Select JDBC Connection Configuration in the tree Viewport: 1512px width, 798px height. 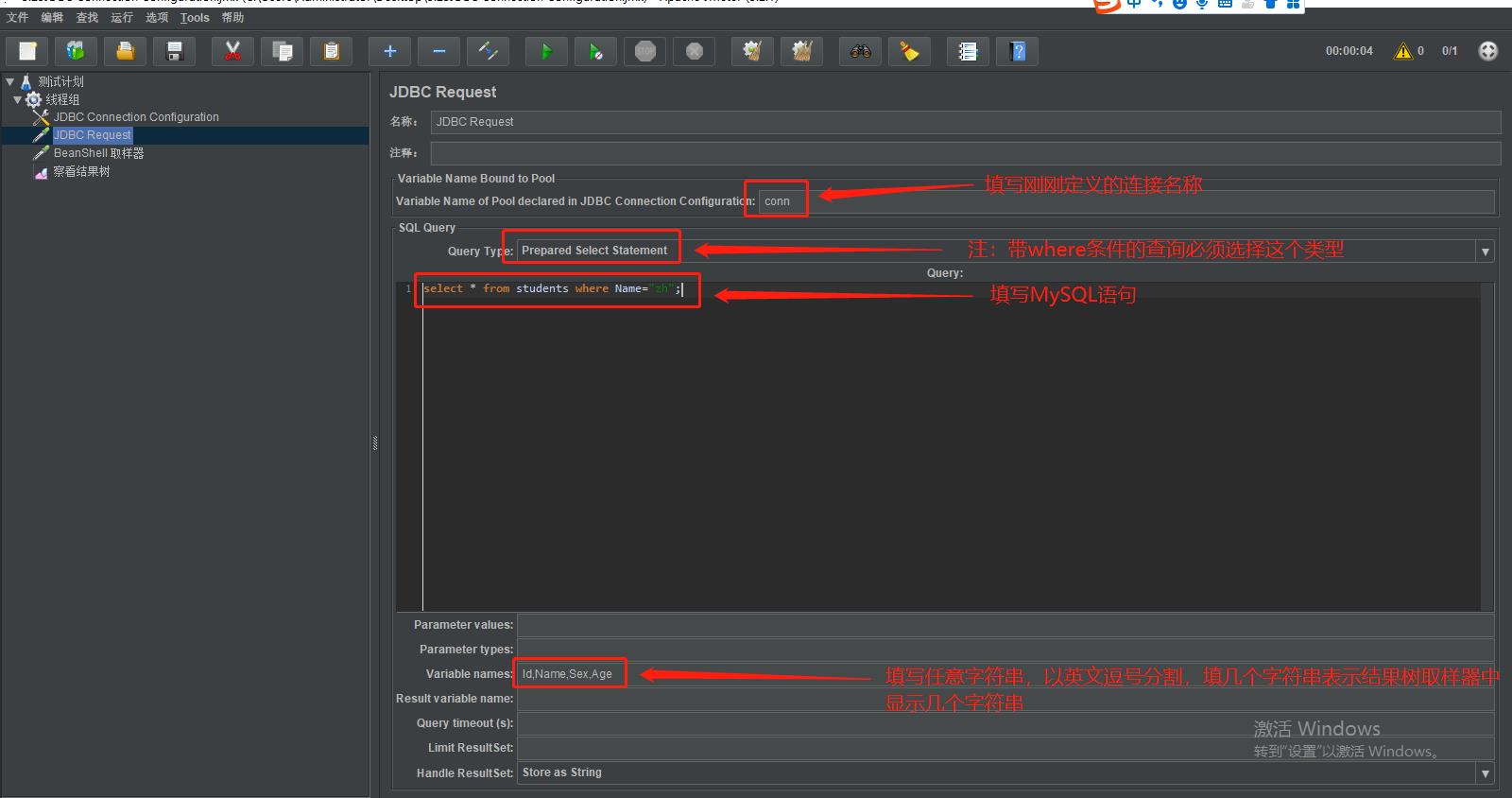[136, 117]
